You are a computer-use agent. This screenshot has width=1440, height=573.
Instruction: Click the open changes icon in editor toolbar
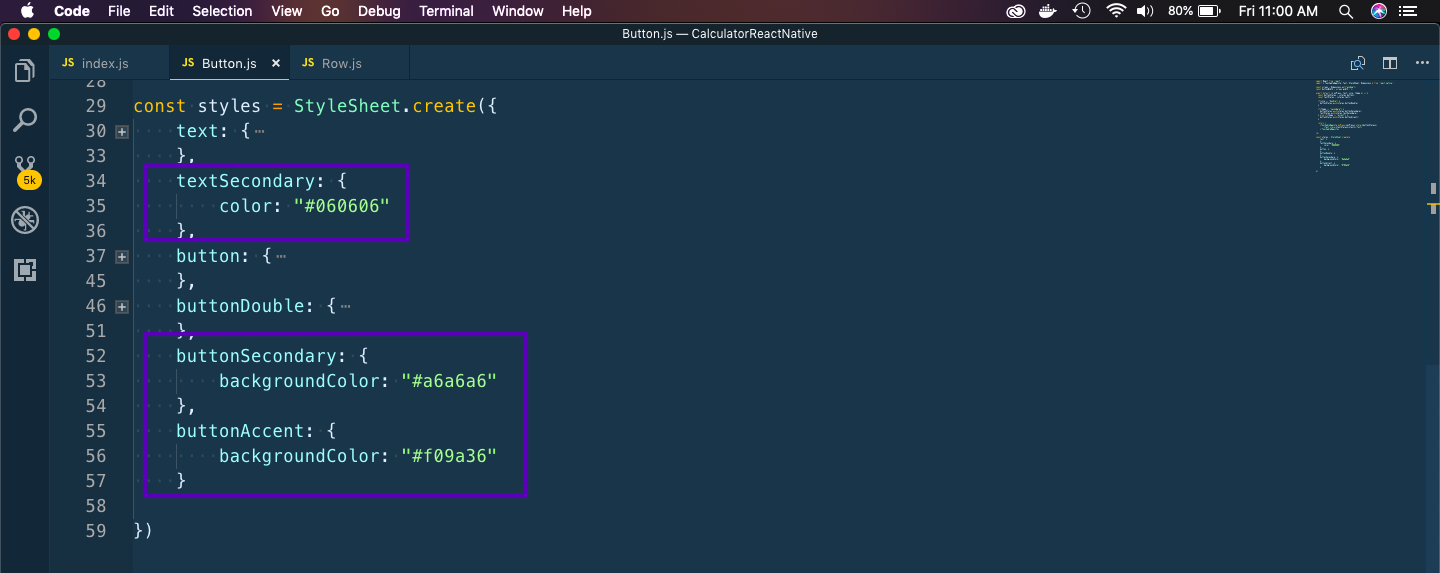coord(1357,63)
